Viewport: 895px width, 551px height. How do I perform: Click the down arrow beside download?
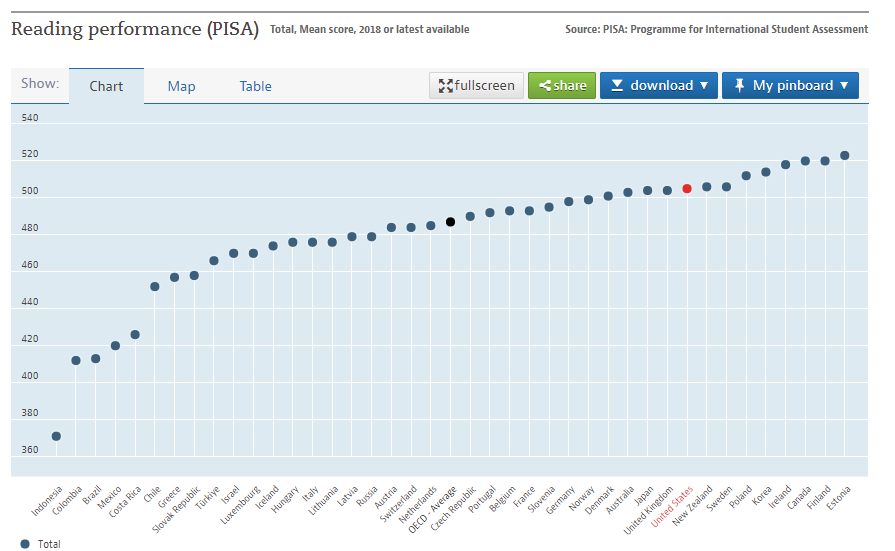pos(704,86)
